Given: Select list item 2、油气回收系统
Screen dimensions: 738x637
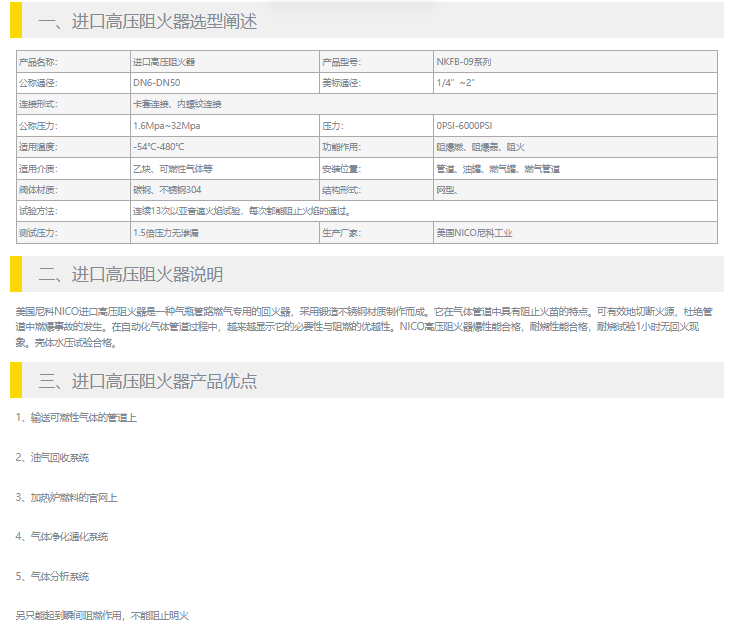Looking at the screenshot, I should [53, 457].
